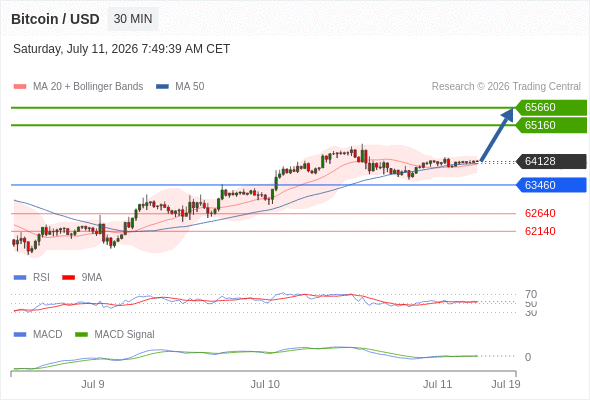590x400 pixels.
Task: Click the Jul 10 date axis label
Action: coord(265,384)
